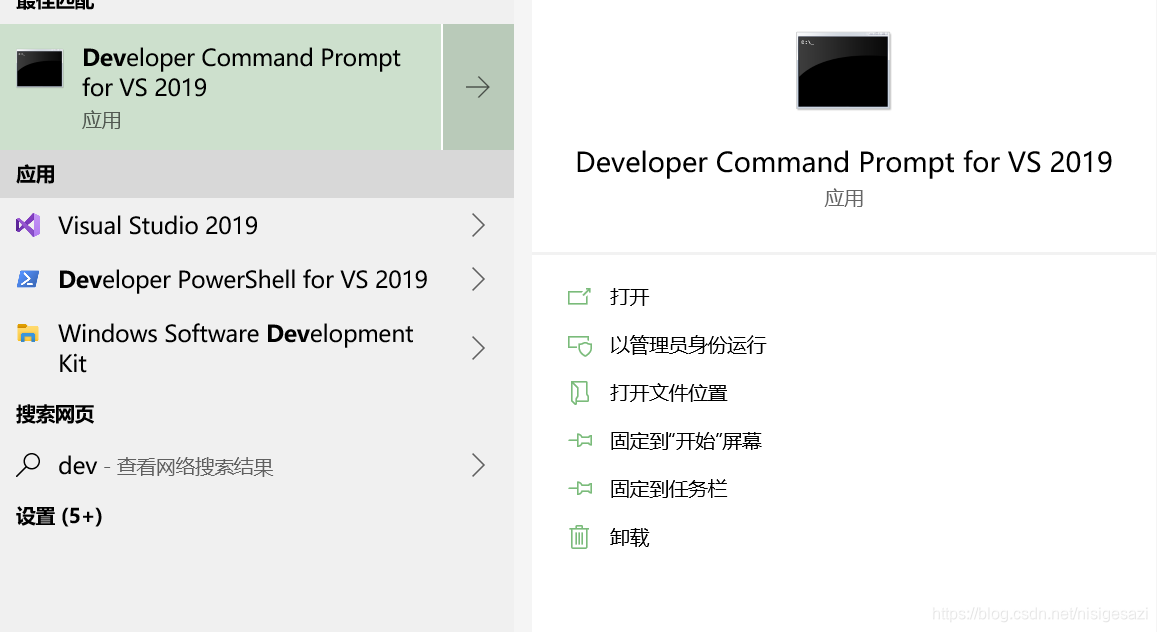Image resolution: width=1157 pixels, height=632 pixels.
Task: Expand chevron for Developer PowerShell for VS 2019
Action: [478, 279]
